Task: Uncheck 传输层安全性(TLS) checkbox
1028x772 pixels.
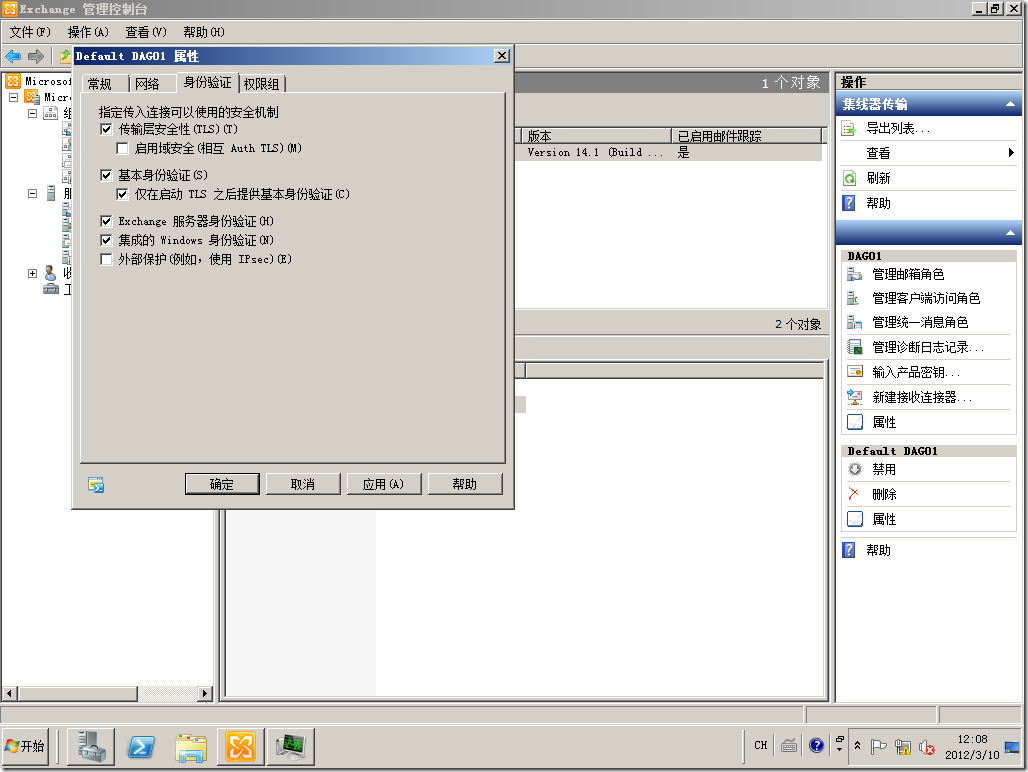Action: [x=106, y=128]
